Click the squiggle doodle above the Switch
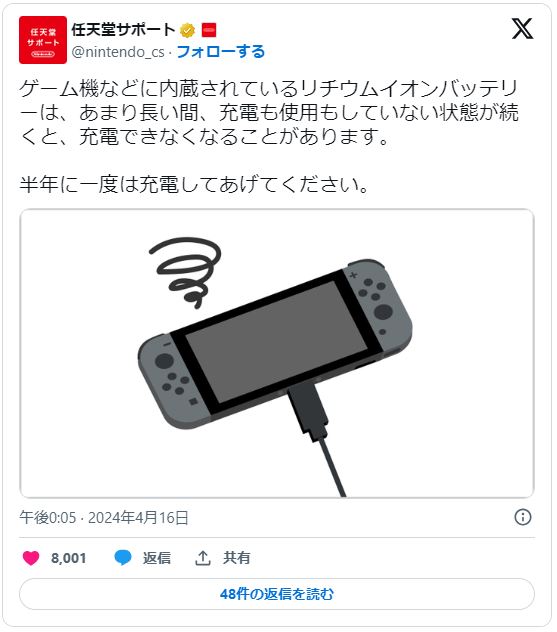Image resolution: width=557 pixels, height=632 pixels. [x=185, y=272]
